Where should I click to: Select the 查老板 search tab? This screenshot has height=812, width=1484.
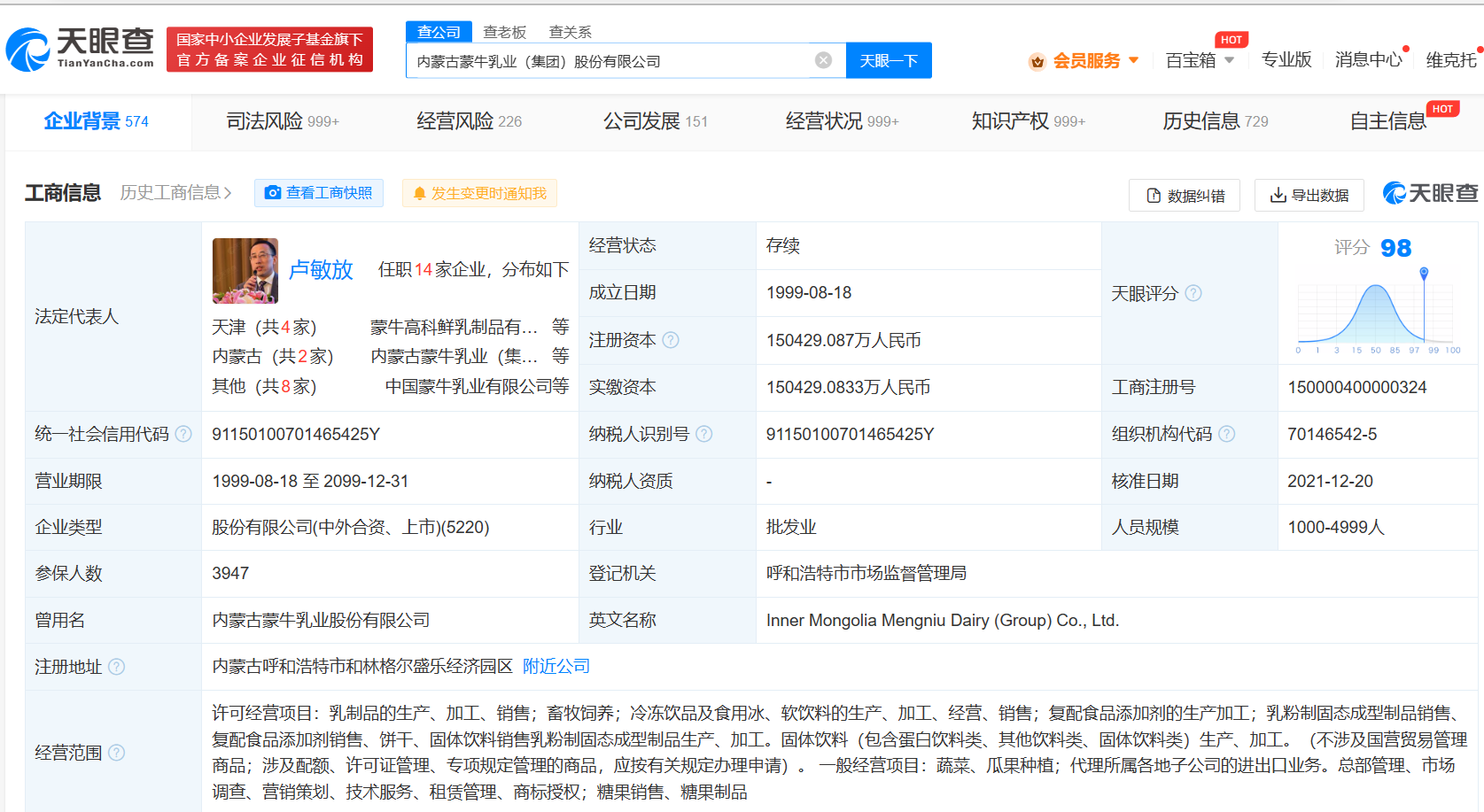[x=505, y=32]
